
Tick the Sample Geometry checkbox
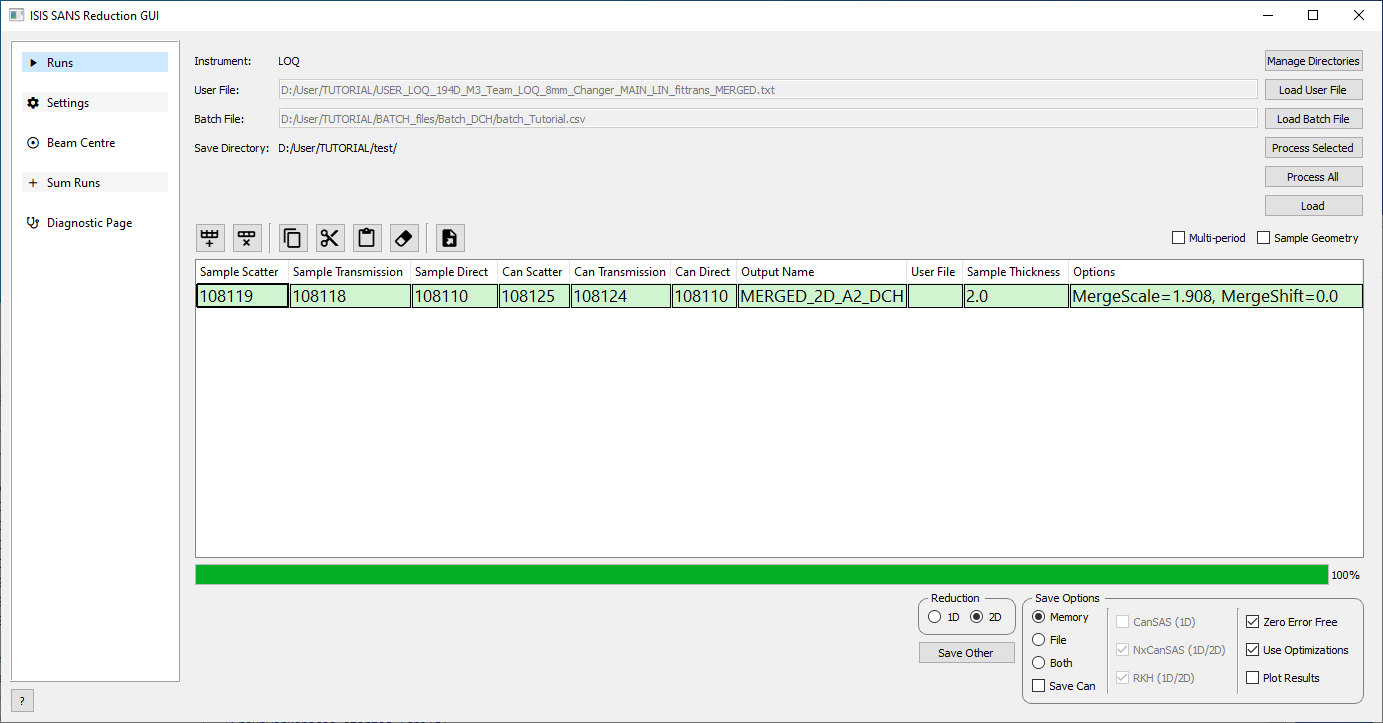click(1264, 238)
